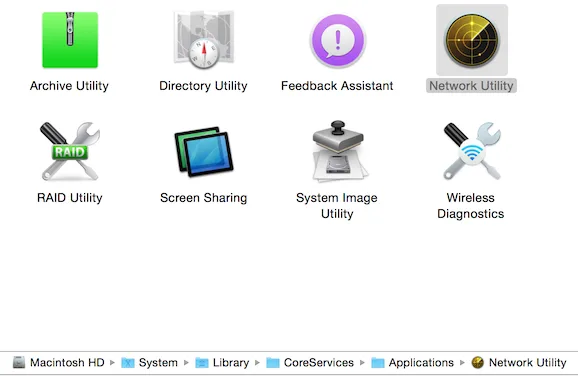The image size is (578, 376).
Task: Navigate to Applications folder in path bar
Action: 412,363
